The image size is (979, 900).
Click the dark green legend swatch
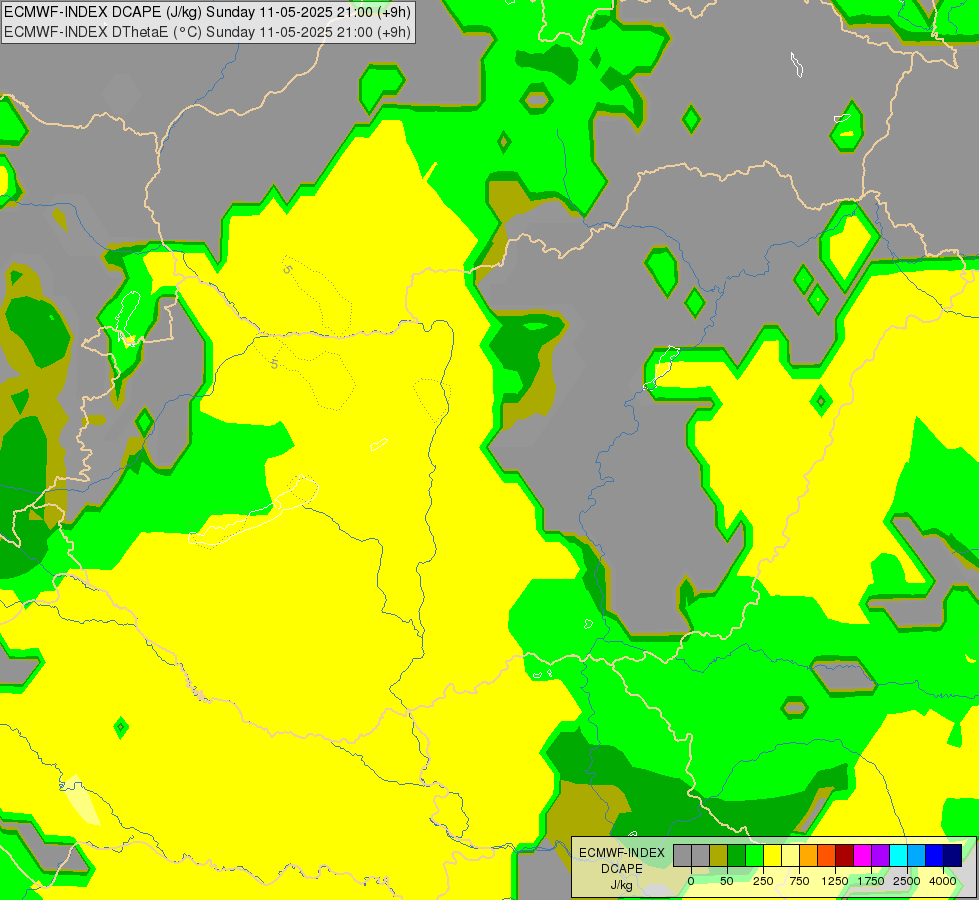tap(736, 856)
